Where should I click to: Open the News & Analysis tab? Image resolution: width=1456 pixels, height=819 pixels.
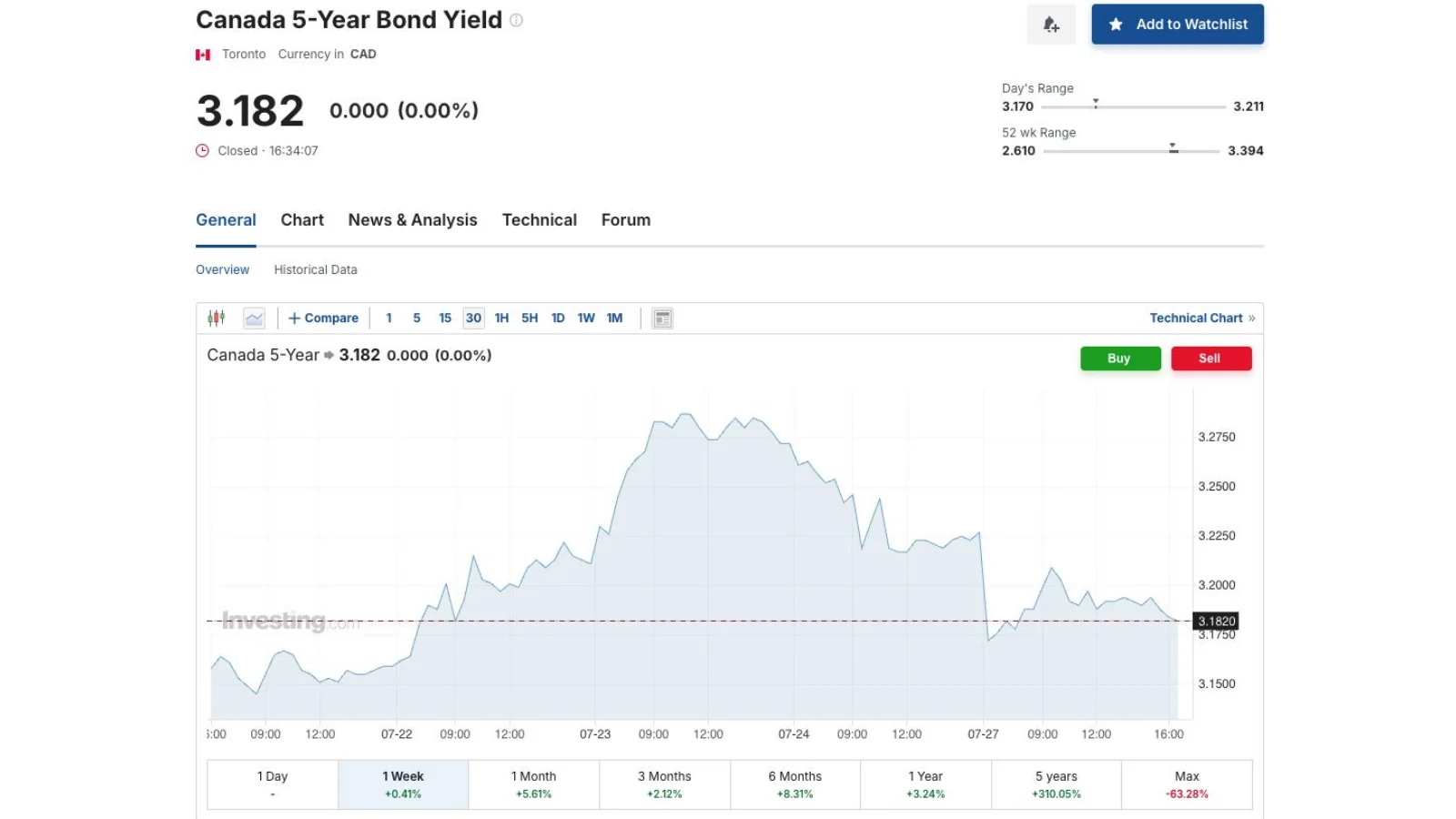[412, 220]
